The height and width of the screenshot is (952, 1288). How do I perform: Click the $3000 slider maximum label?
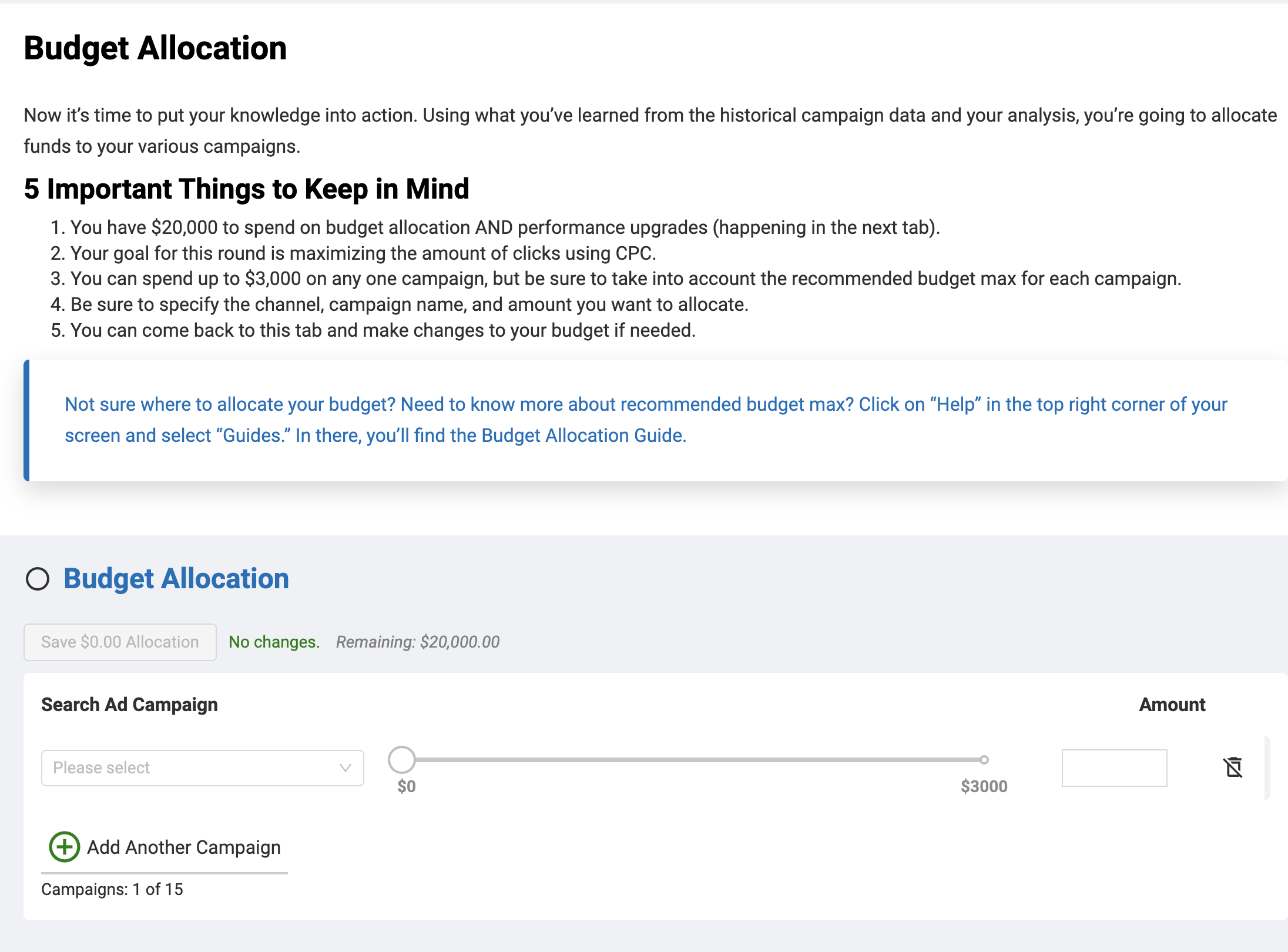(x=984, y=786)
